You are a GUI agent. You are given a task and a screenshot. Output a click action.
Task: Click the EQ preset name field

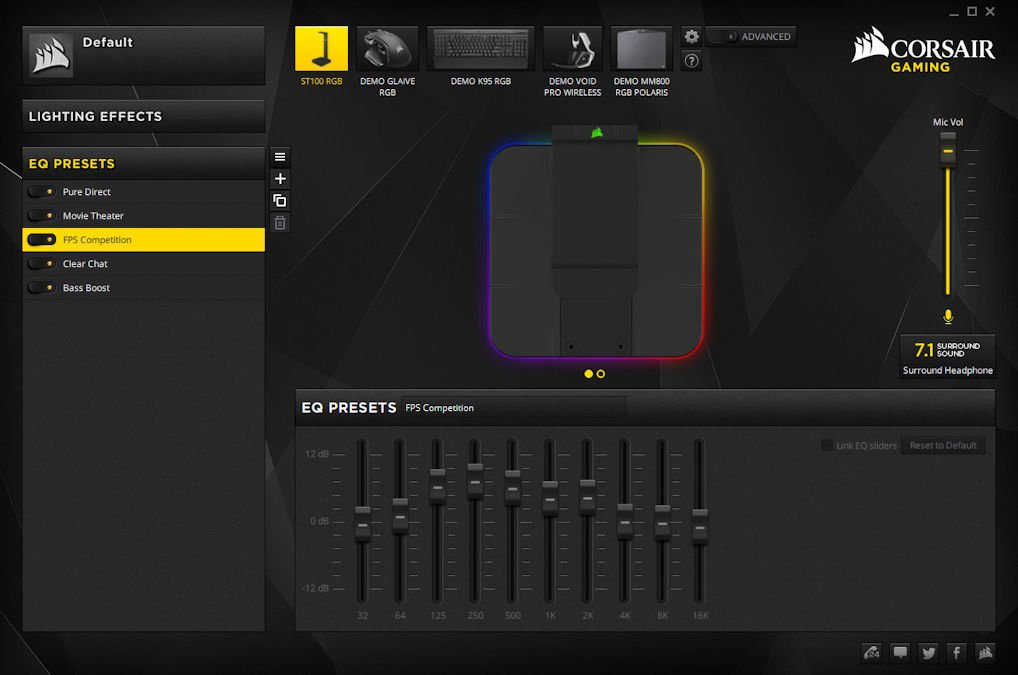pos(514,408)
